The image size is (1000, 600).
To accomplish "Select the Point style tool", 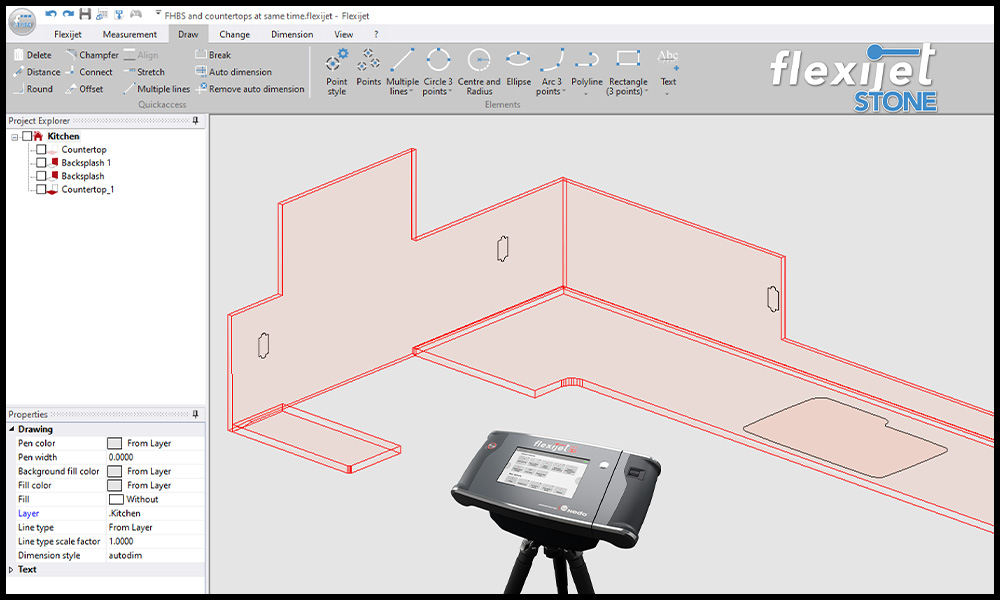I will tap(337, 70).
